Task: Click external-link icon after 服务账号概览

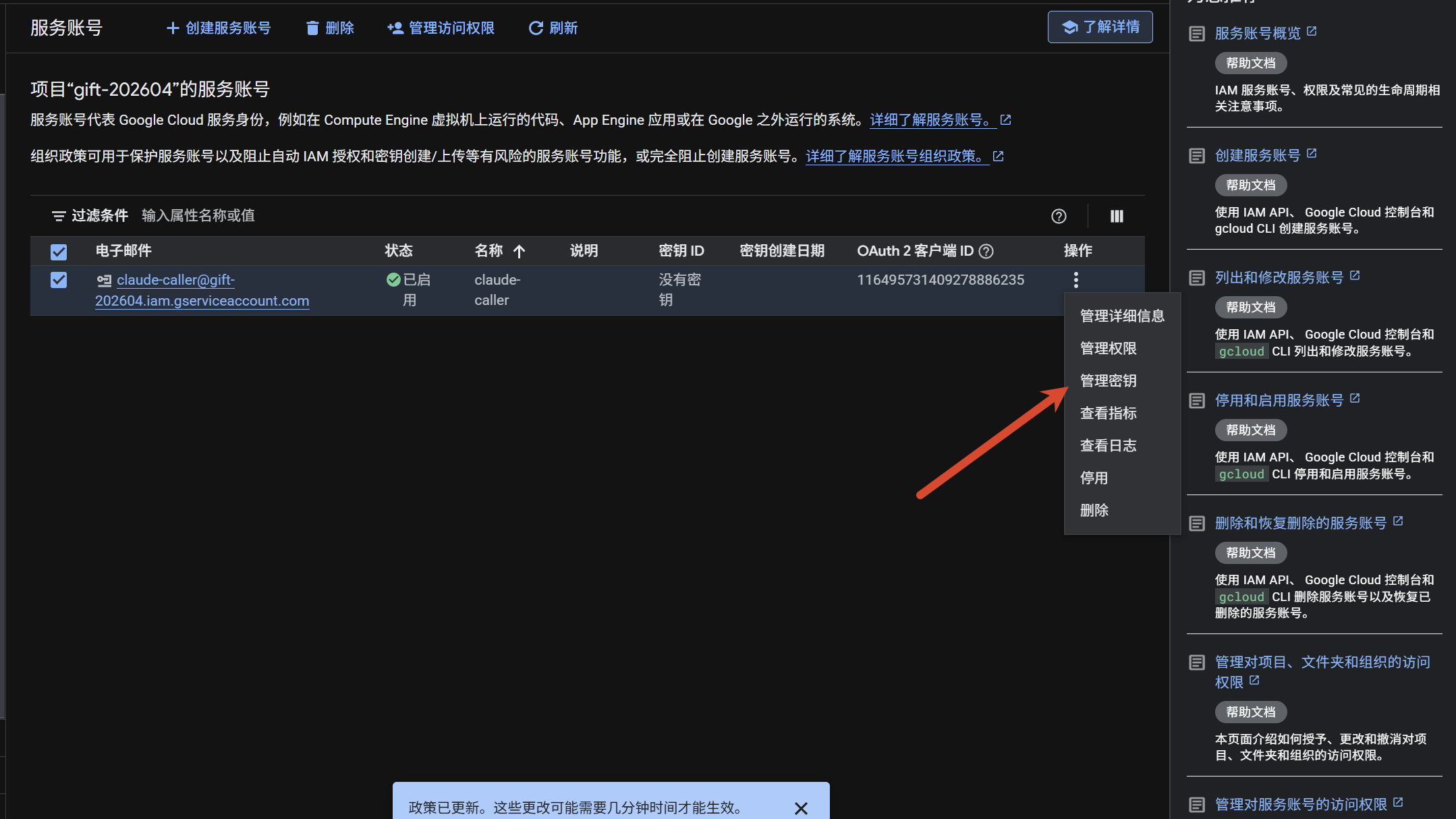Action: tap(1312, 31)
